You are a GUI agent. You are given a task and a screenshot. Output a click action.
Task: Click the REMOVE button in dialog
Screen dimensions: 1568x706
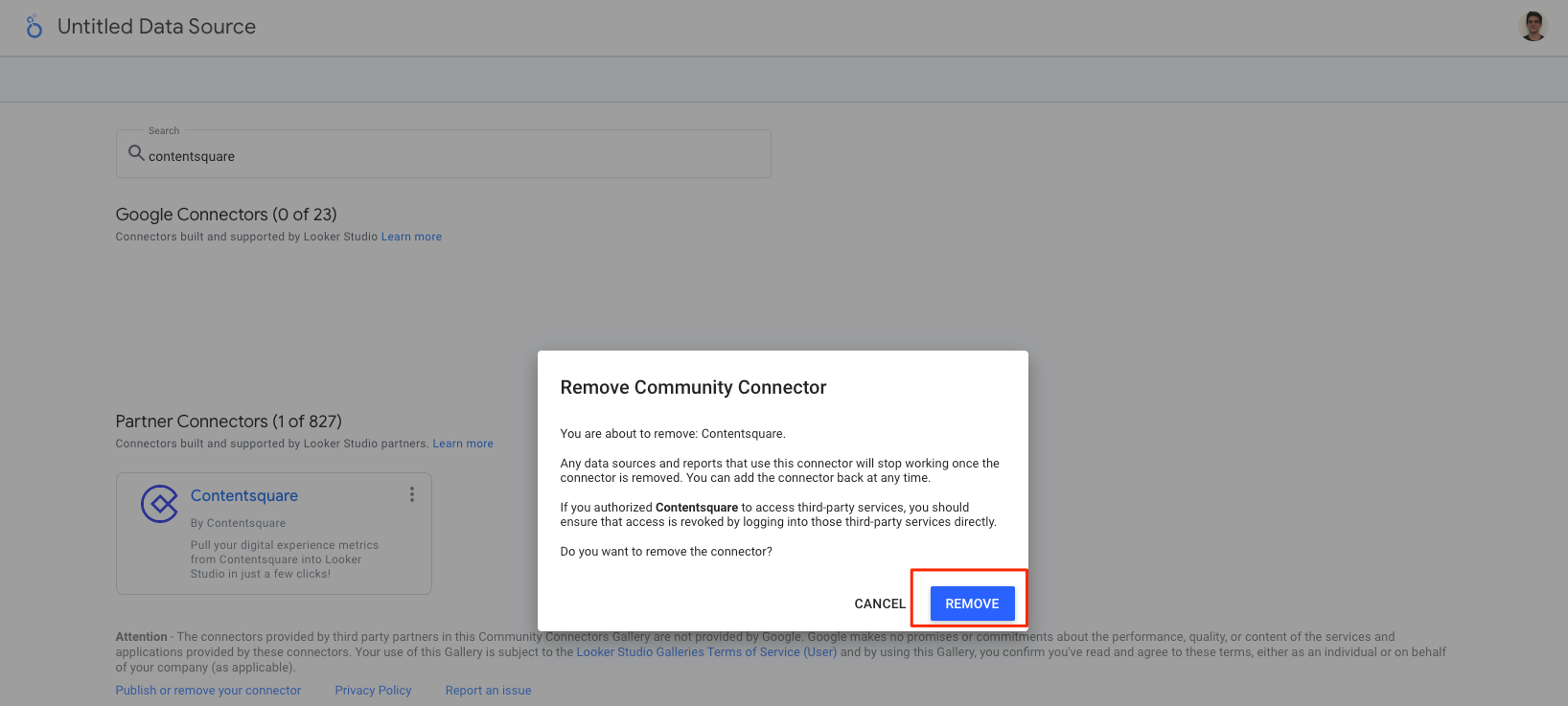(972, 604)
